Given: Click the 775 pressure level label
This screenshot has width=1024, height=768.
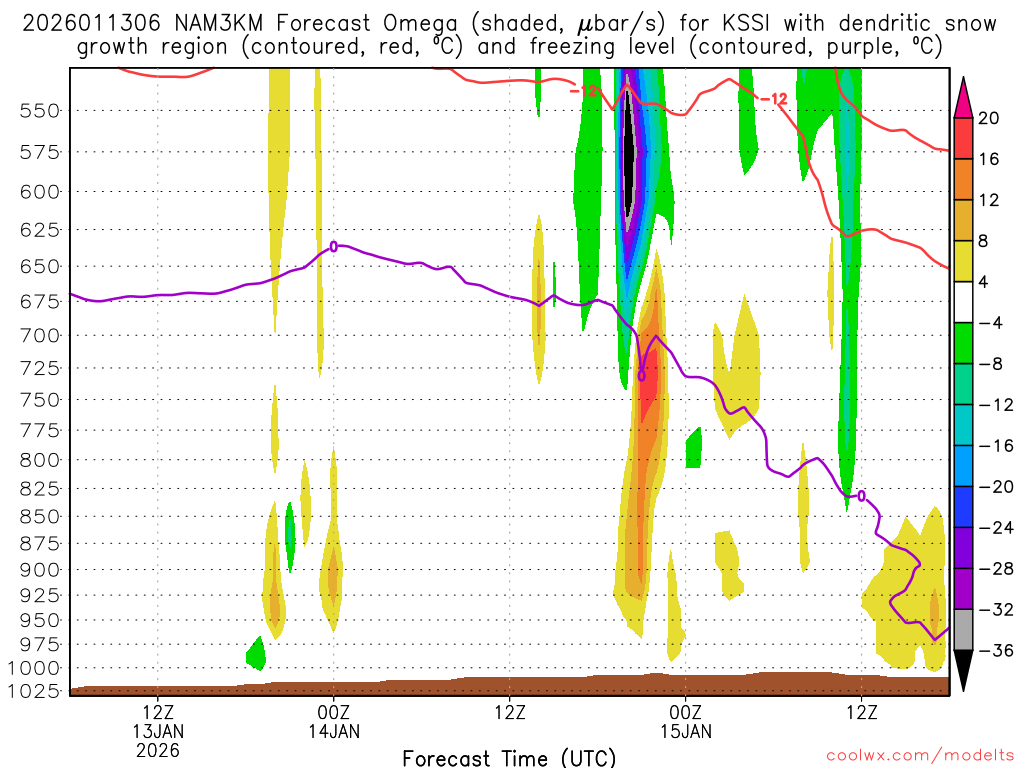Looking at the screenshot, I should 39,430.
